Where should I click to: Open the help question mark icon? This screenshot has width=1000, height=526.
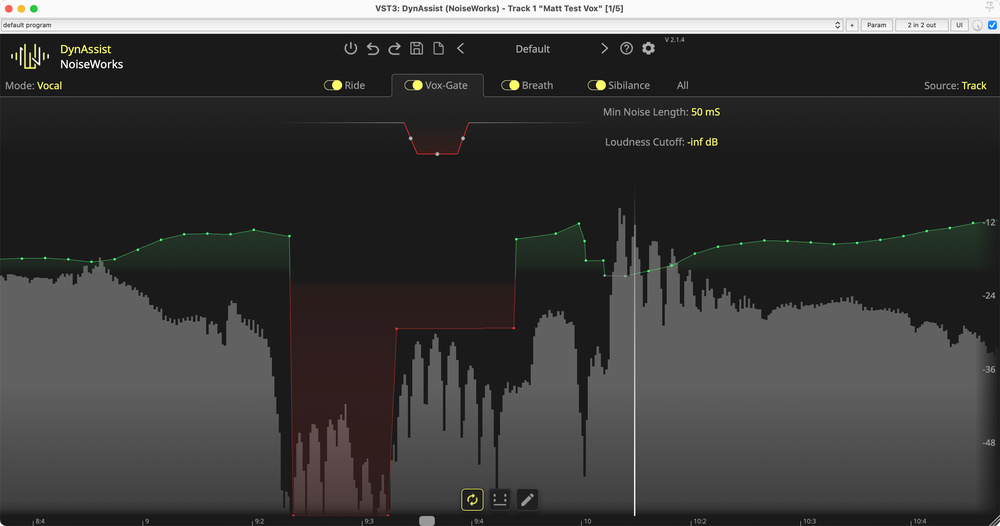point(626,49)
